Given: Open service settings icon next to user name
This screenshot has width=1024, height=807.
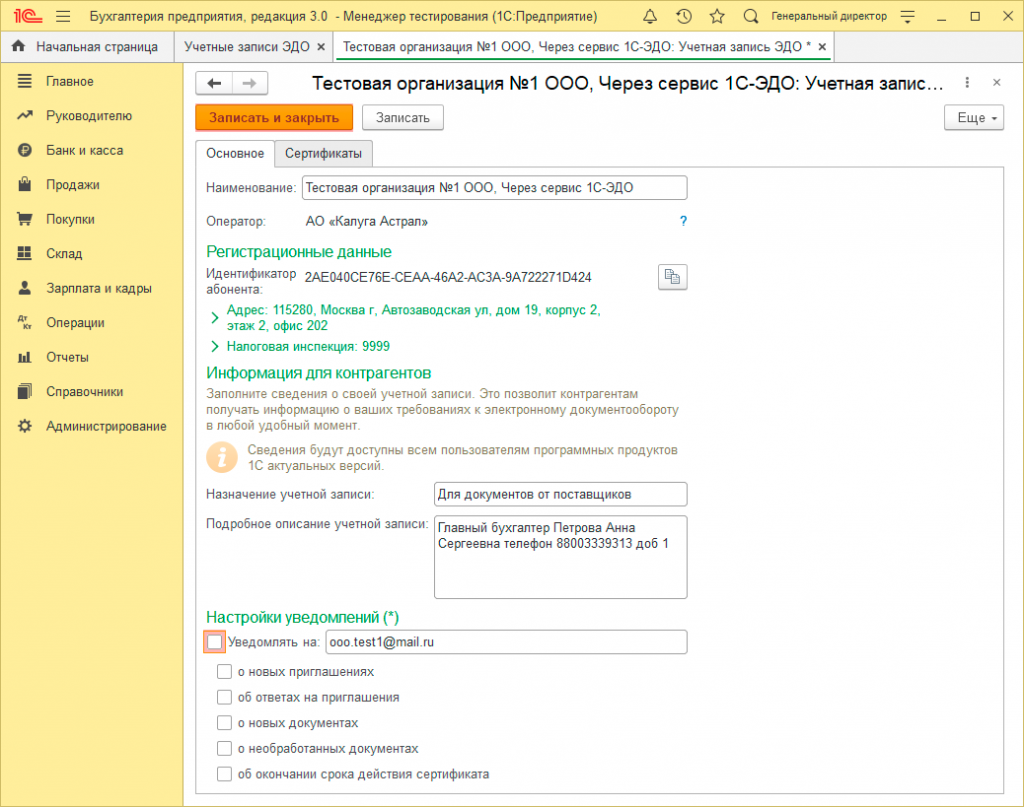Looking at the screenshot, I should 907,16.
